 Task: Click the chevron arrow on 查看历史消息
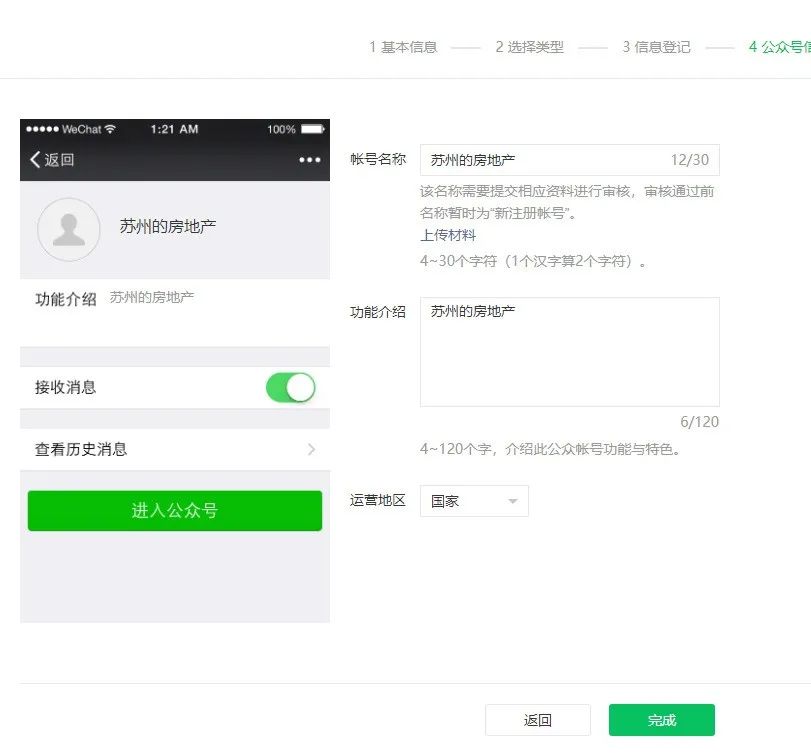pyautogui.click(x=311, y=449)
